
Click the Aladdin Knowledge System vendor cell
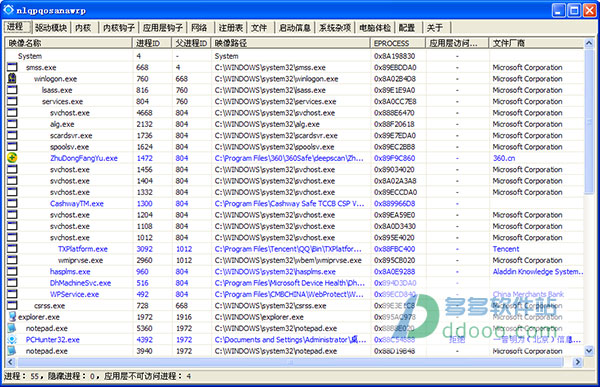(538, 272)
